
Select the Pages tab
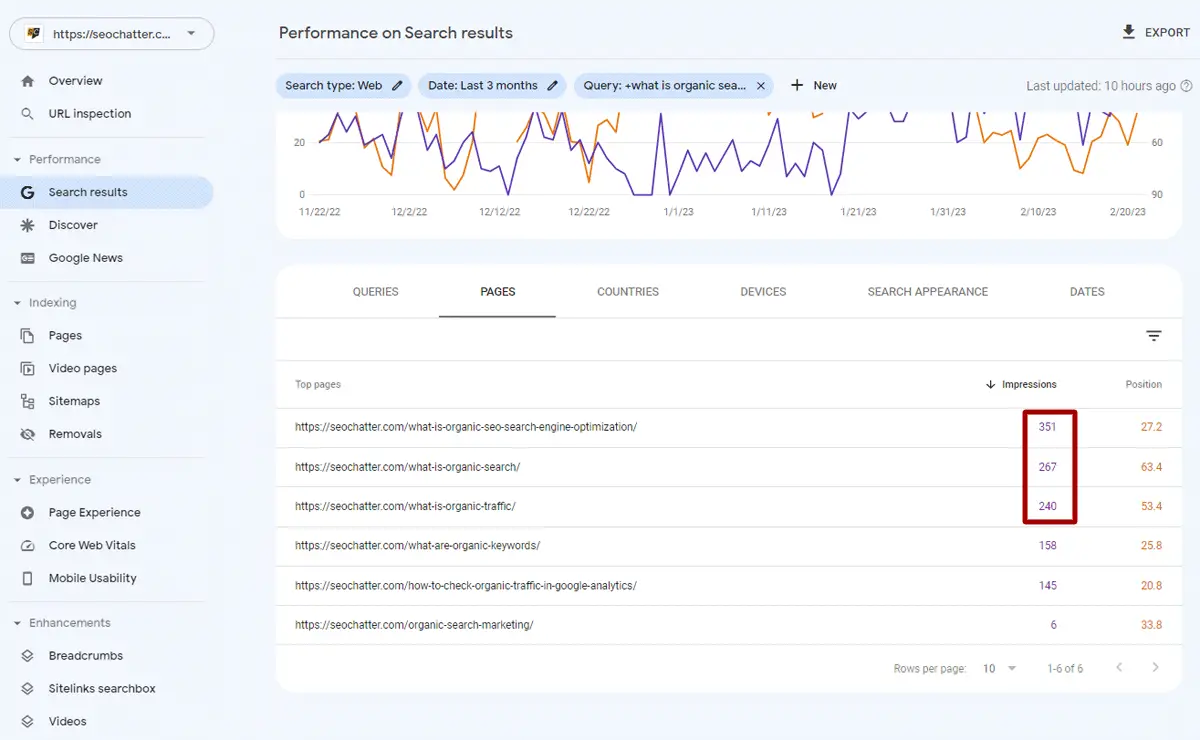[x=498, y=292]
